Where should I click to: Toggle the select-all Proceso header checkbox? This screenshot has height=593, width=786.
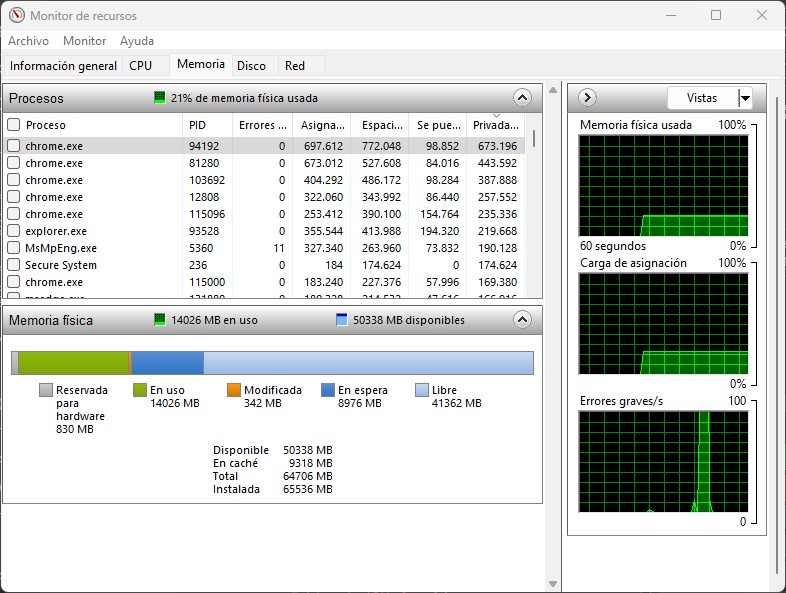14,124
